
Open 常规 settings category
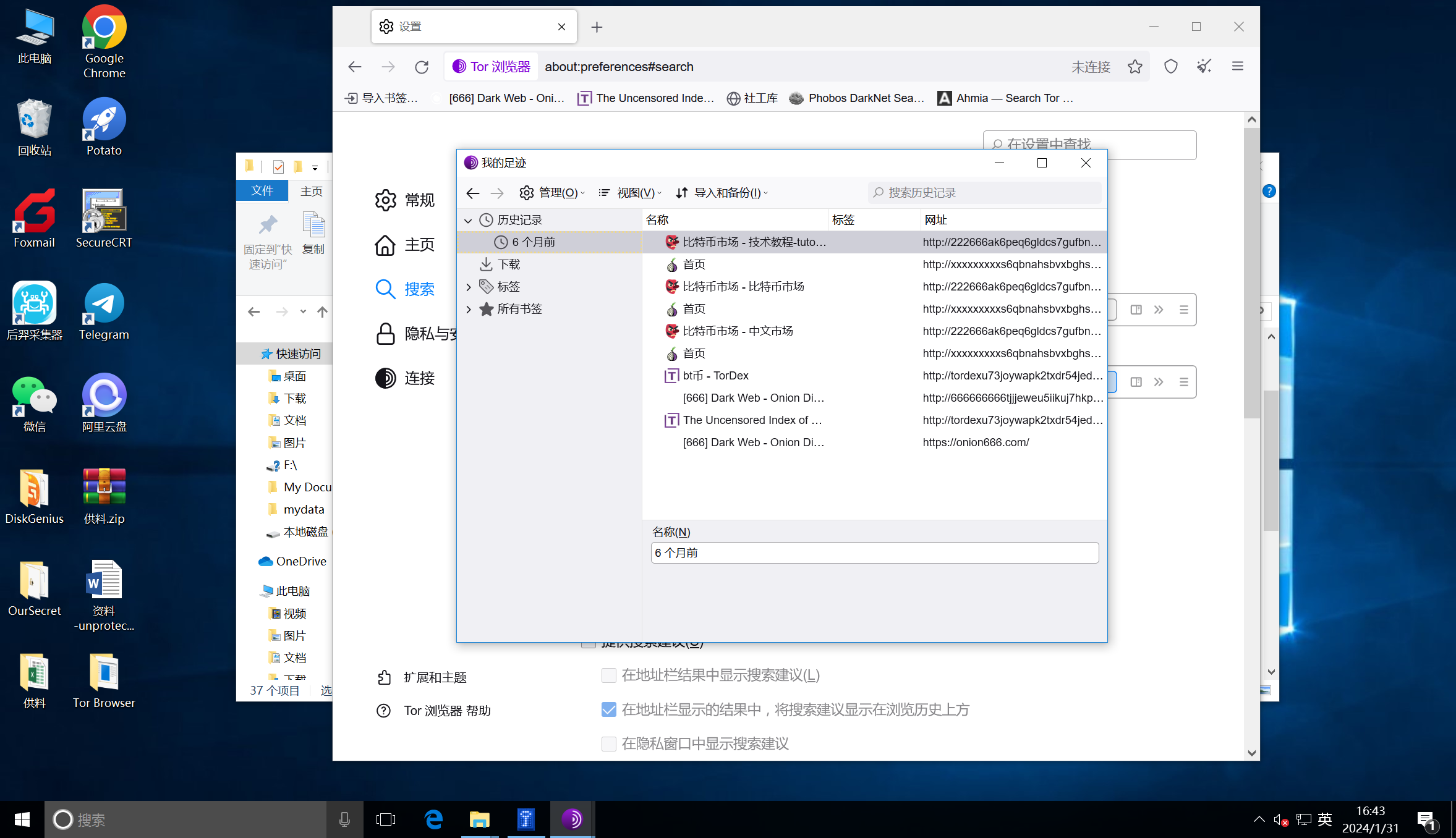(x=404, y=200)
